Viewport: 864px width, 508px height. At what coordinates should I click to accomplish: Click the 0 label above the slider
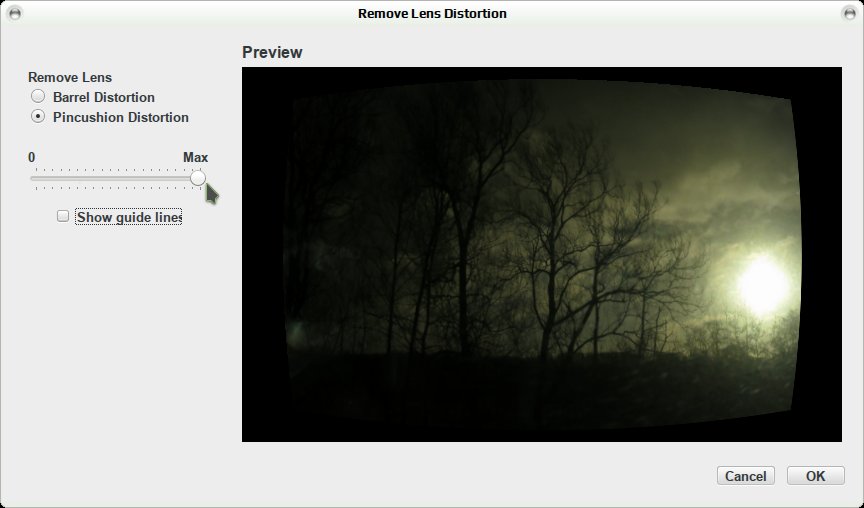click(31, 158)
